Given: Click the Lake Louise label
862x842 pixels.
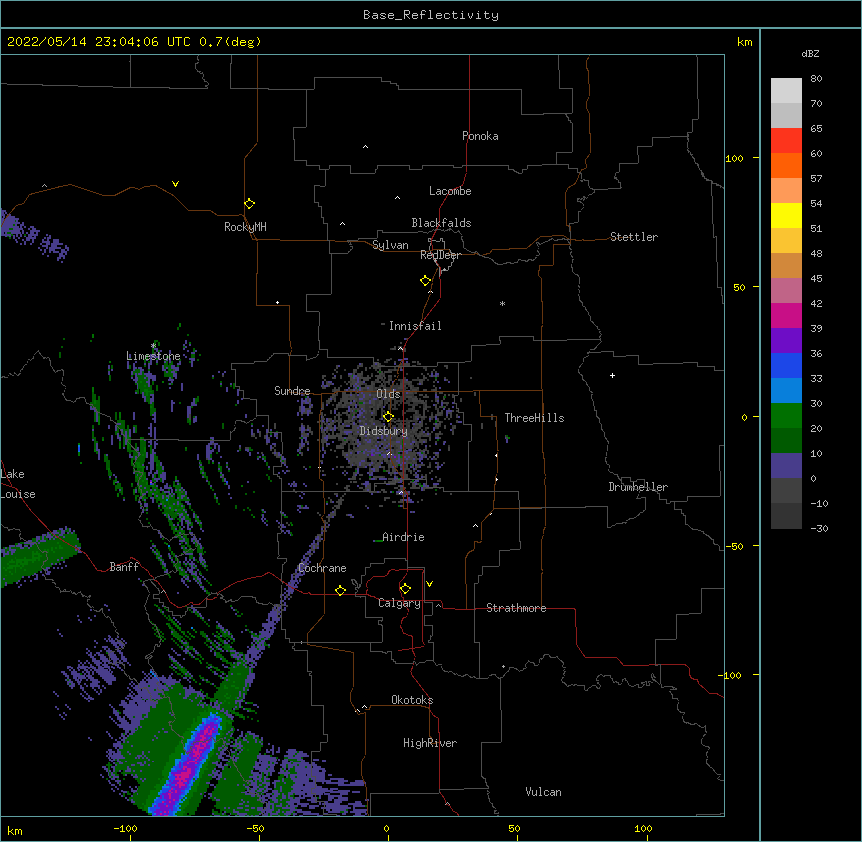Looking at the screenshot, I should [18, 484].
